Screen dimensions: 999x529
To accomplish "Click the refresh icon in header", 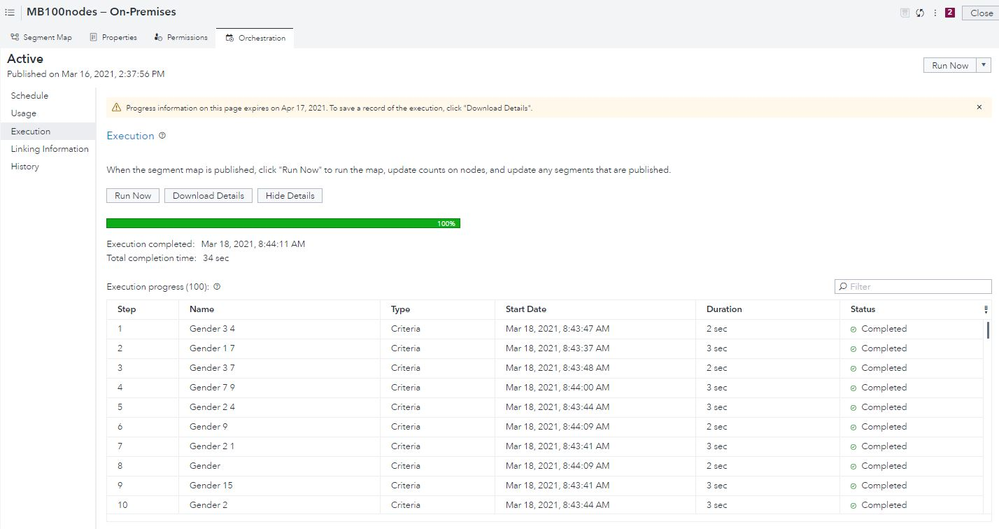I will pyautogui.click(x=919, y=13).
